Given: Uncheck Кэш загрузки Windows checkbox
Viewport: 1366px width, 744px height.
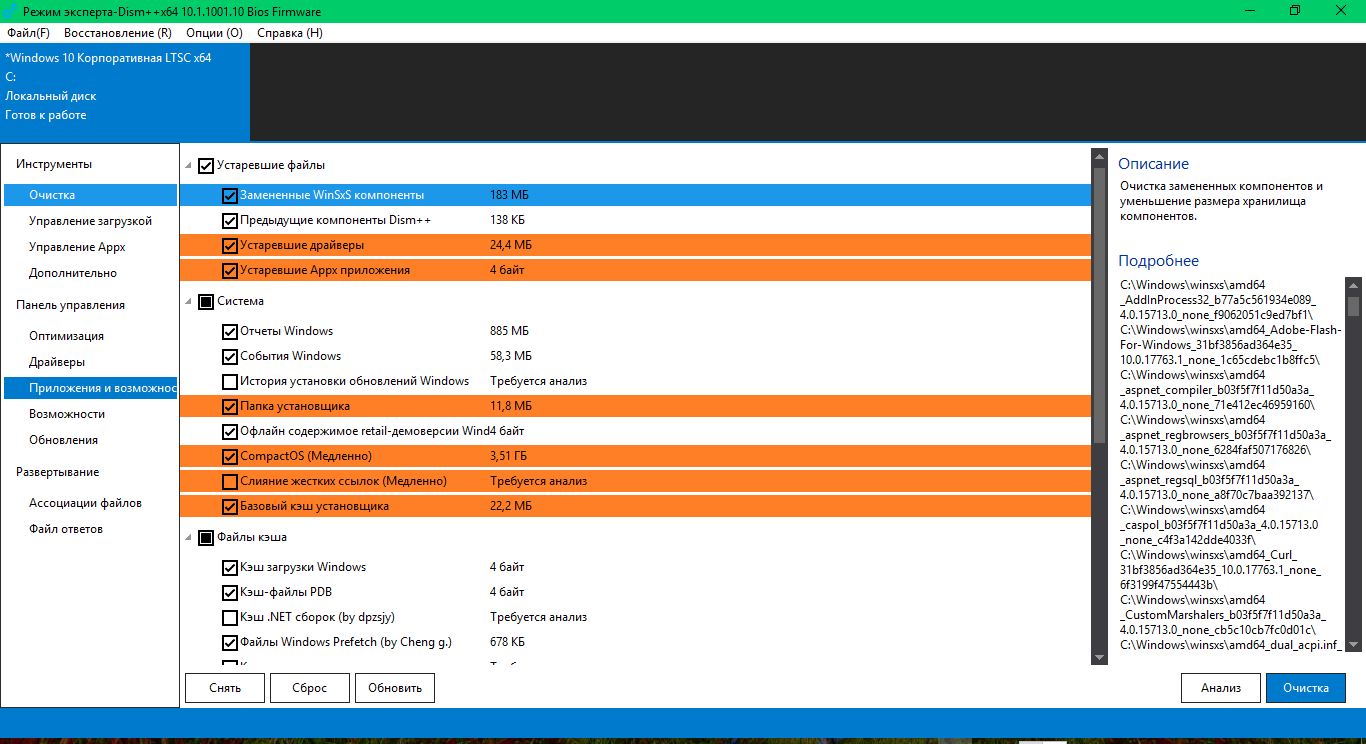Looking at the screenshot, I should (x=229, y=567).
